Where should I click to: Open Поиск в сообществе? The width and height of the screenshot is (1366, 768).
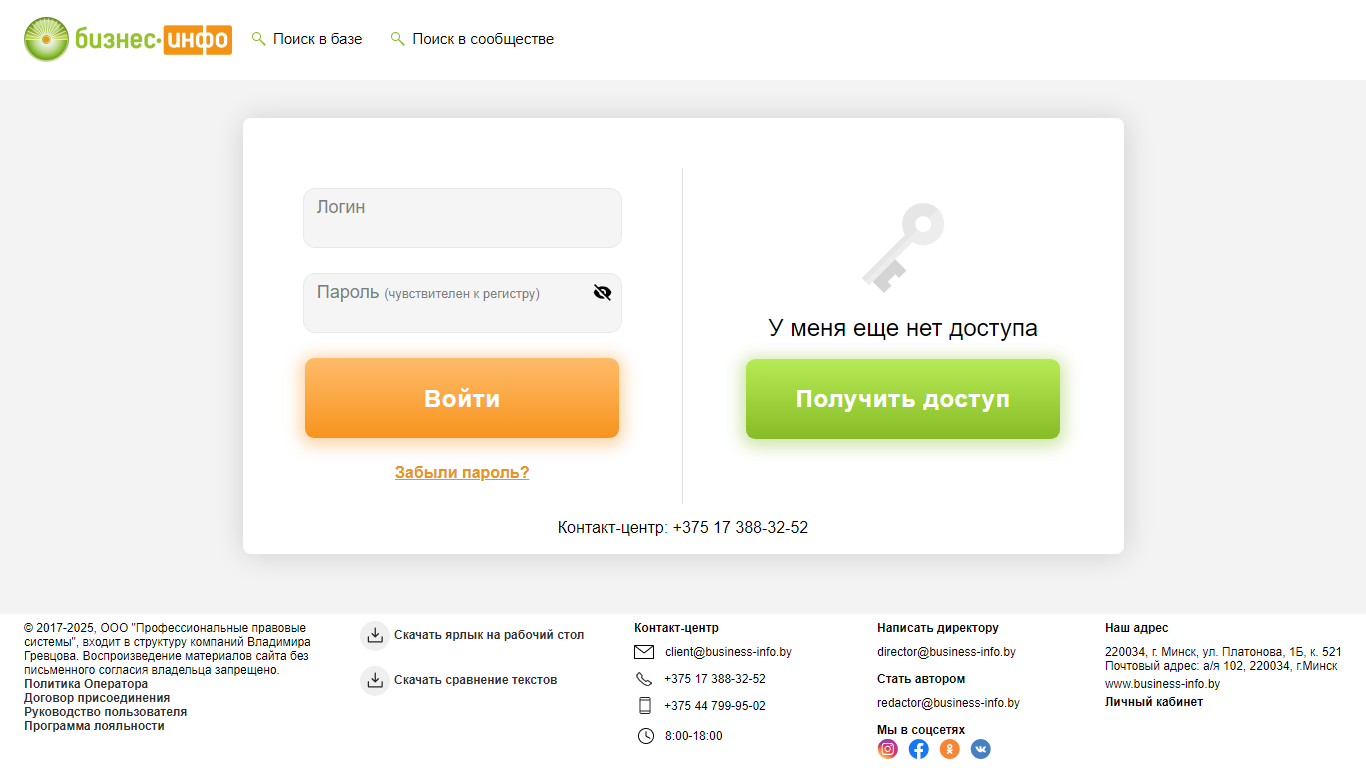(x=483, y=39)
